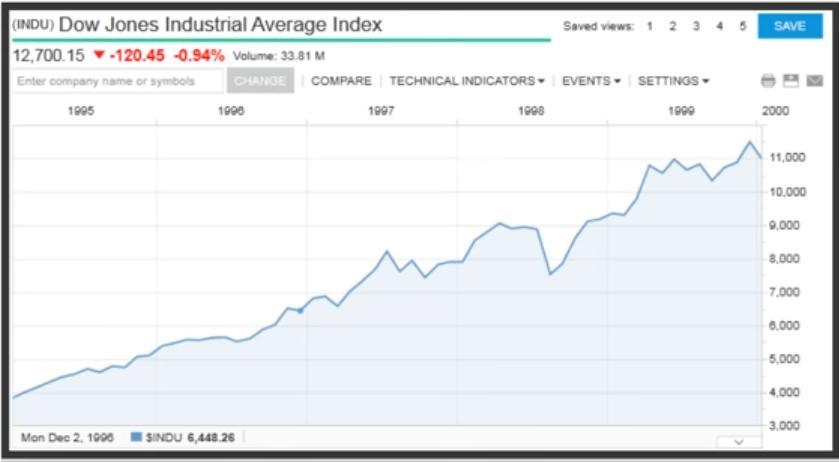Click the 1999 year label
The image size is (839, 462).
click(681, 111)
